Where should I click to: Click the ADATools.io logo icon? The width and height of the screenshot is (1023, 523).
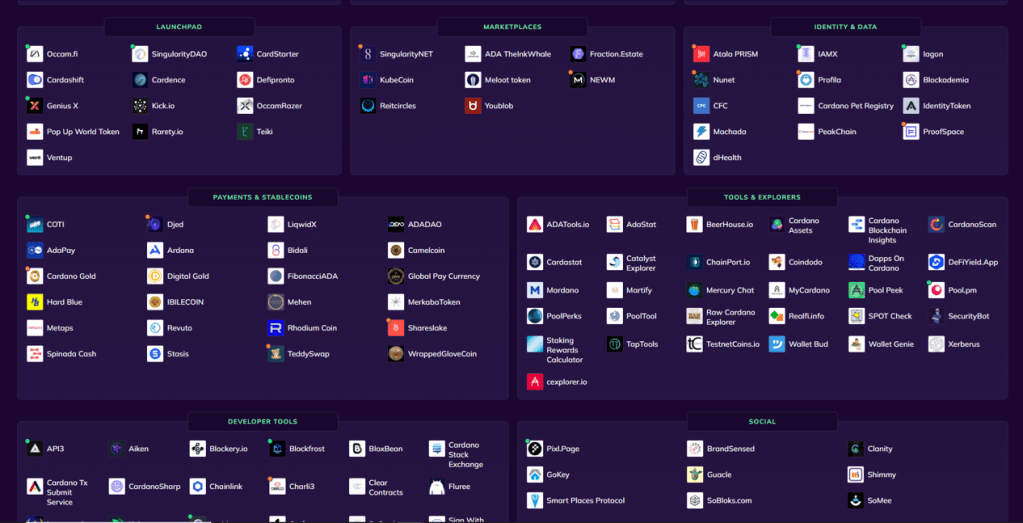click(535, 225)
